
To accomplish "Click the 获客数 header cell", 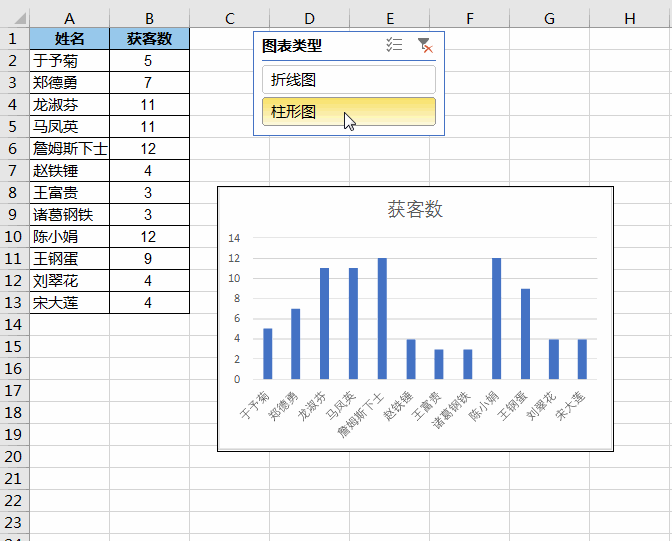I will 149,39.
